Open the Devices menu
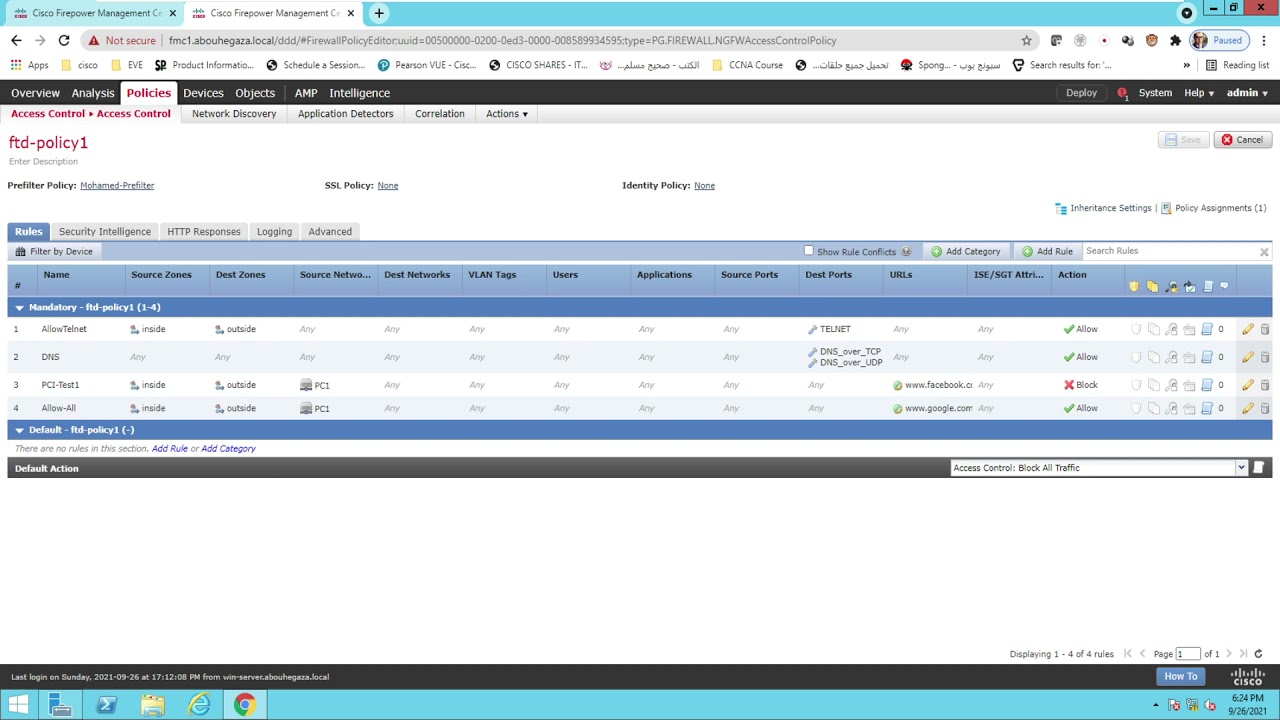1280x720 pixels. click(203, 93)
